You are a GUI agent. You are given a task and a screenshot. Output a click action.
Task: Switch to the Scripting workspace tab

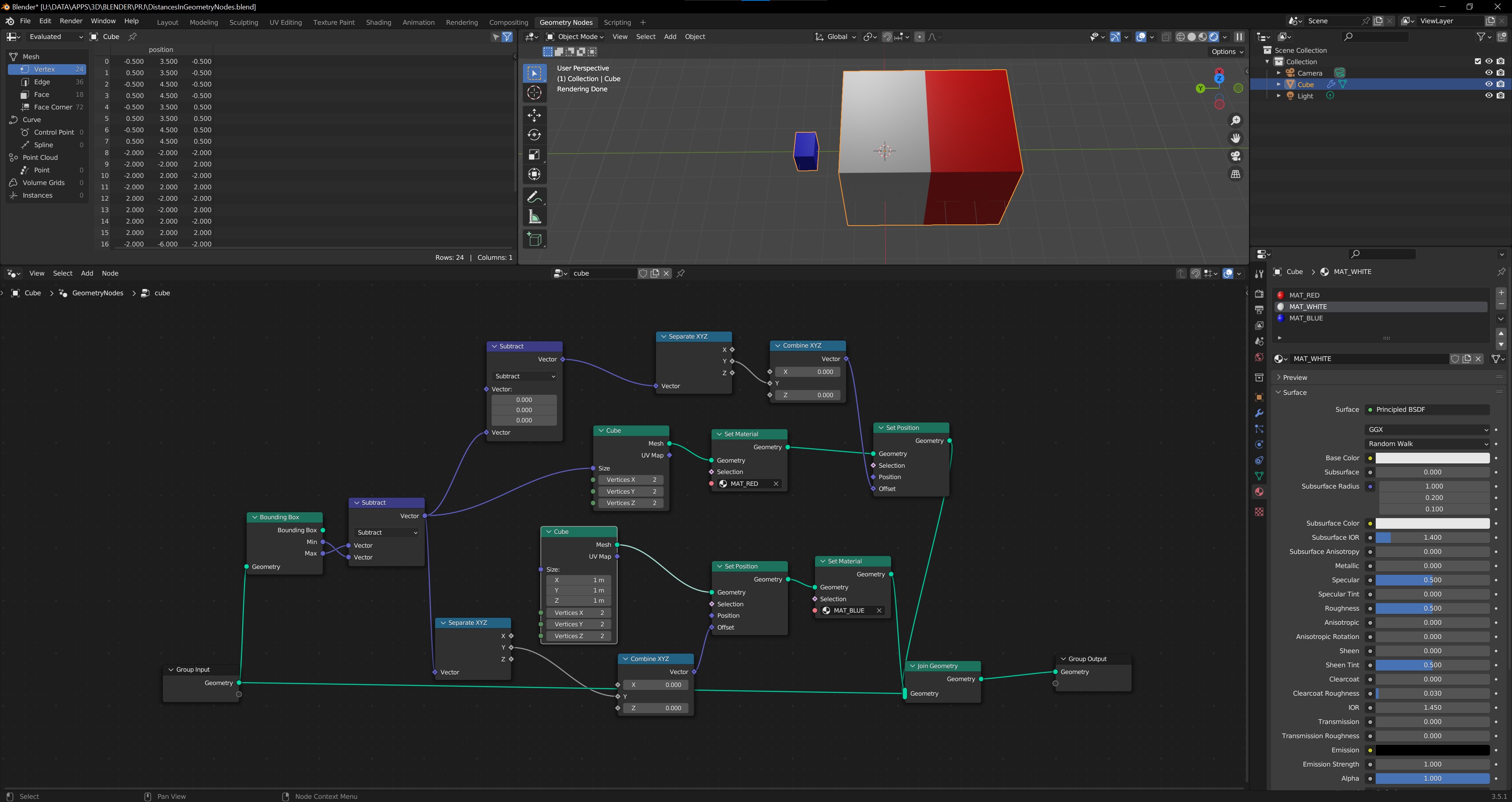[617, 22]
